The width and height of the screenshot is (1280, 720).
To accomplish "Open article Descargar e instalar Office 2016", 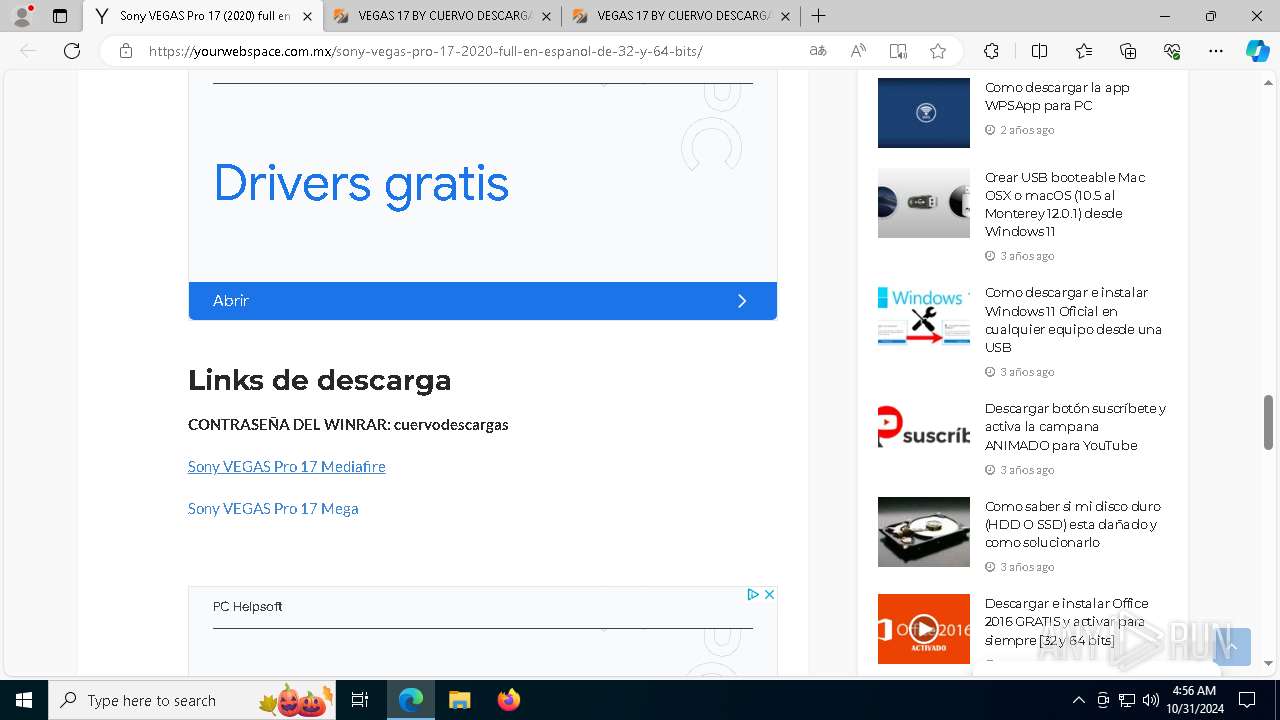I will click(x=1066, y=621).
